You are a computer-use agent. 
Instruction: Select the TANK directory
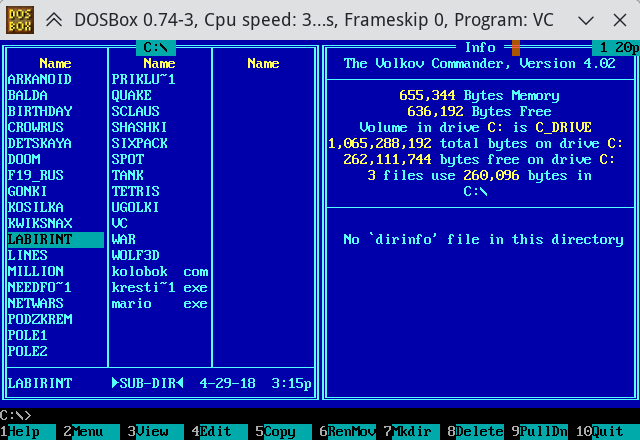pyautogui.click(x=128, y=175)
